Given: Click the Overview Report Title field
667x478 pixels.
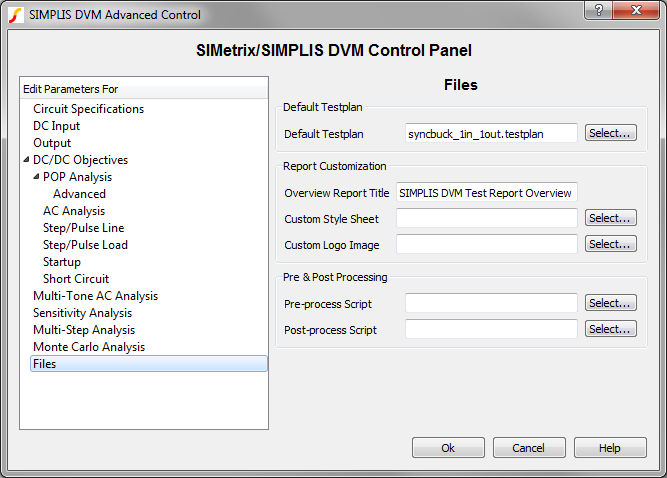Looking at the screenshot, I should tap(486, 193).
